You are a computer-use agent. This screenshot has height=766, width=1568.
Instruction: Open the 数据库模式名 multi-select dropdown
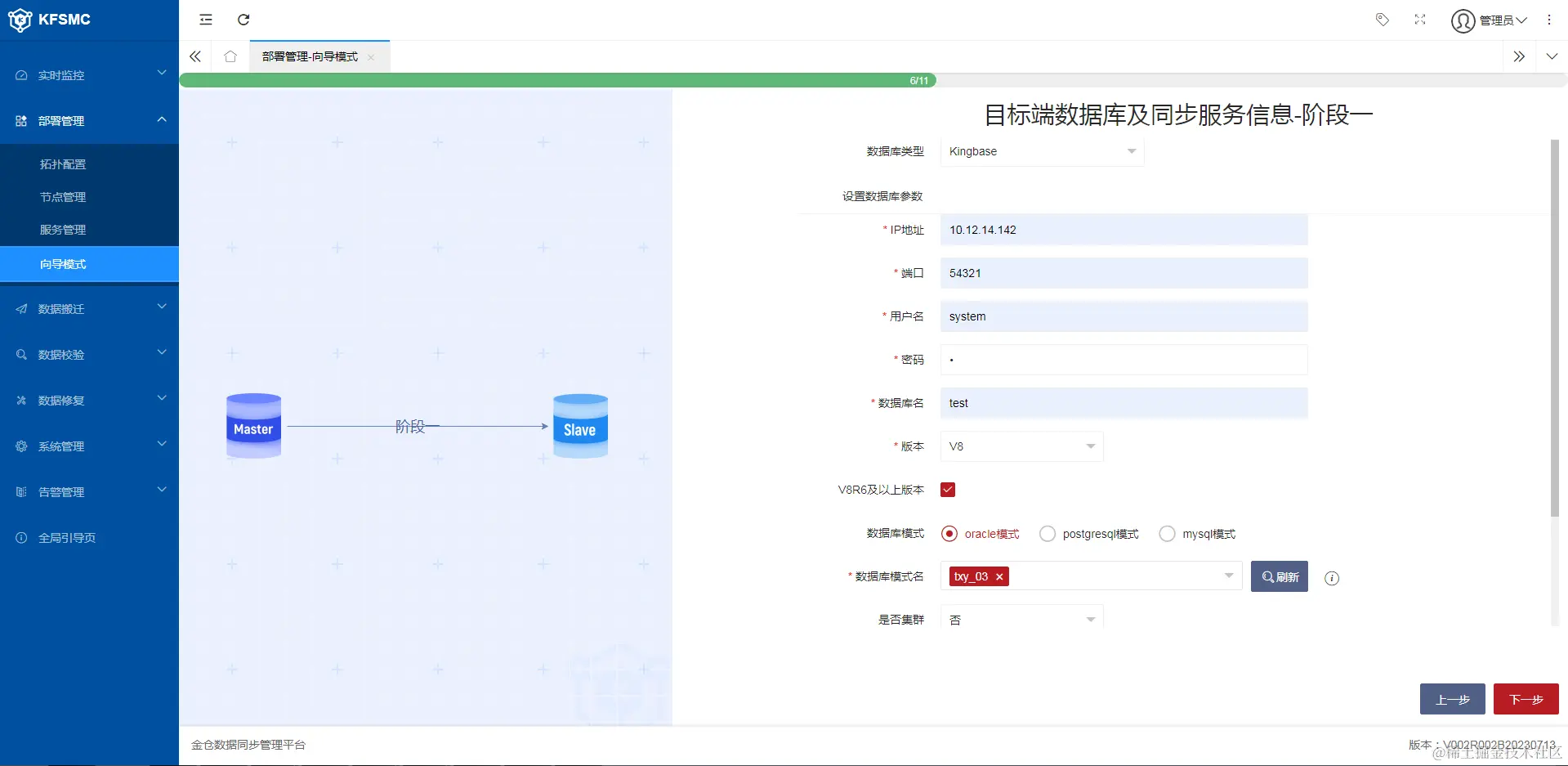(1091, 576)
